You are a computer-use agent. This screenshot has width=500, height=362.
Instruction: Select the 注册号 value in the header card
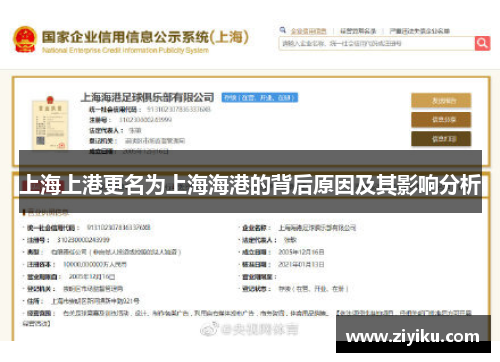click(x=145, y=120)
